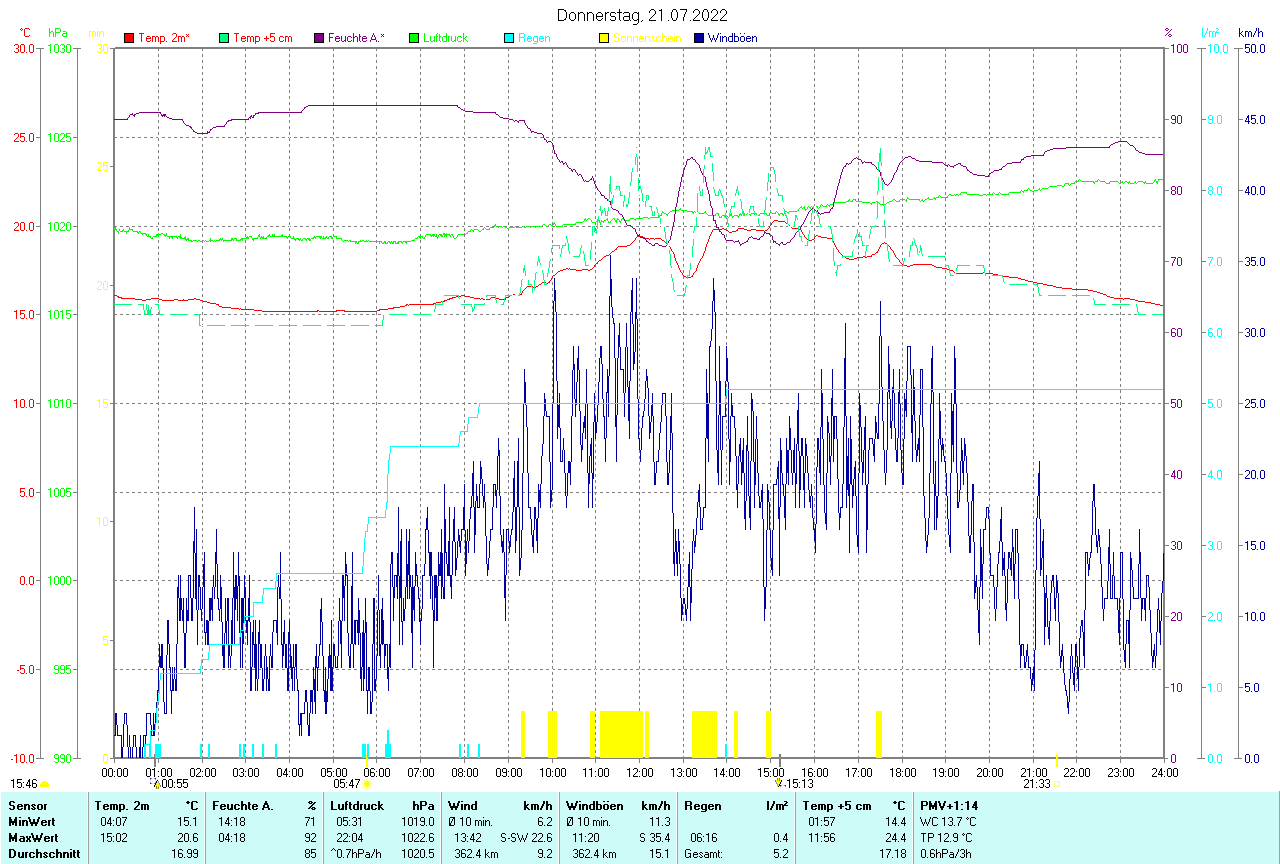Click the dew point value 'TP 12.9 °C'

[947, 837]
